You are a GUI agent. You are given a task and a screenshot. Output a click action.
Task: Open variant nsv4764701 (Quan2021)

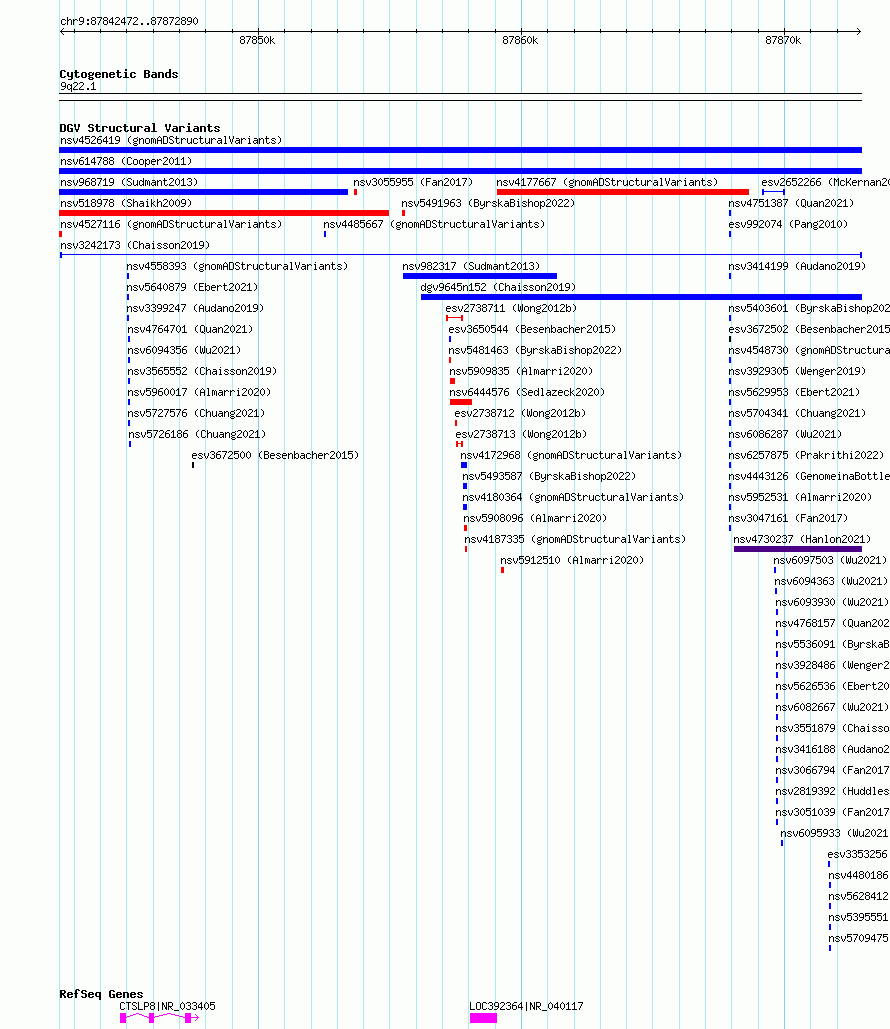pyautogui.click(x=190, y=329)
